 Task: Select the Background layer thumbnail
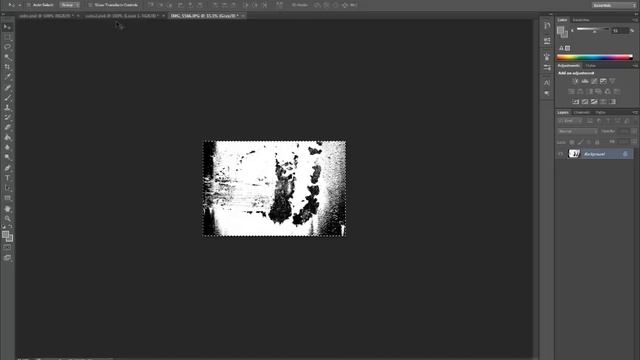[x=574, y=154]
